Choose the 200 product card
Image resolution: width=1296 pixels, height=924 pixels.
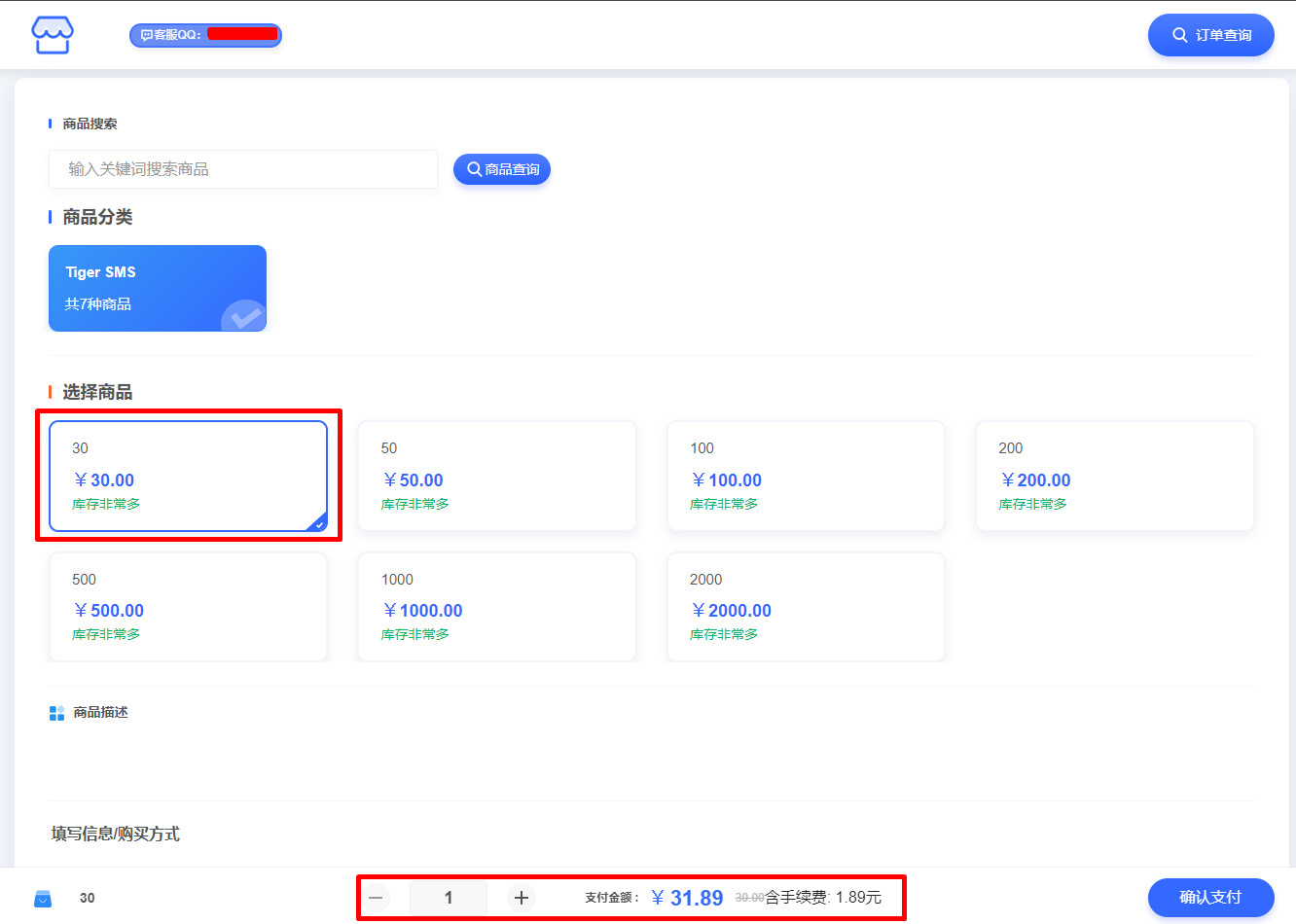click(x=1115, y=476)
